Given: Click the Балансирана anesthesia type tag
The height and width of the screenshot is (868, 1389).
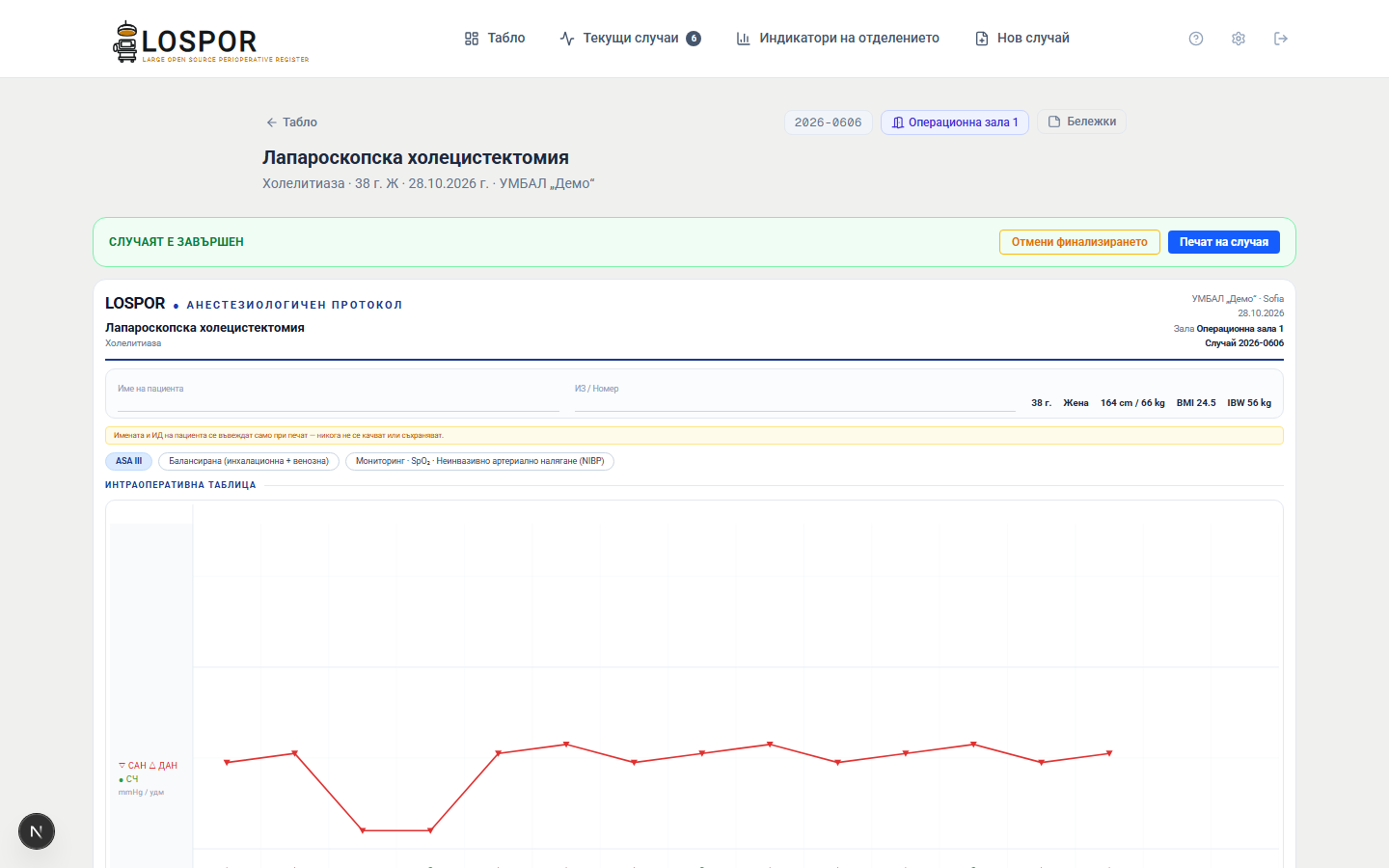Looking at the screenshot, I should [249, 461].
